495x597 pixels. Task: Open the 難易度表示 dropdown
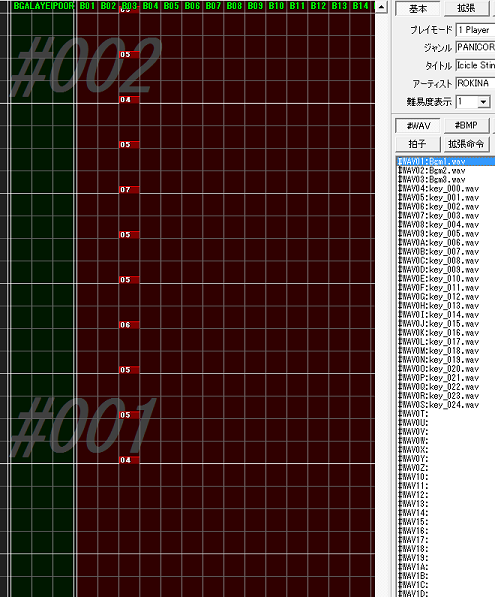pyautogui.click(x=484, y=102)
